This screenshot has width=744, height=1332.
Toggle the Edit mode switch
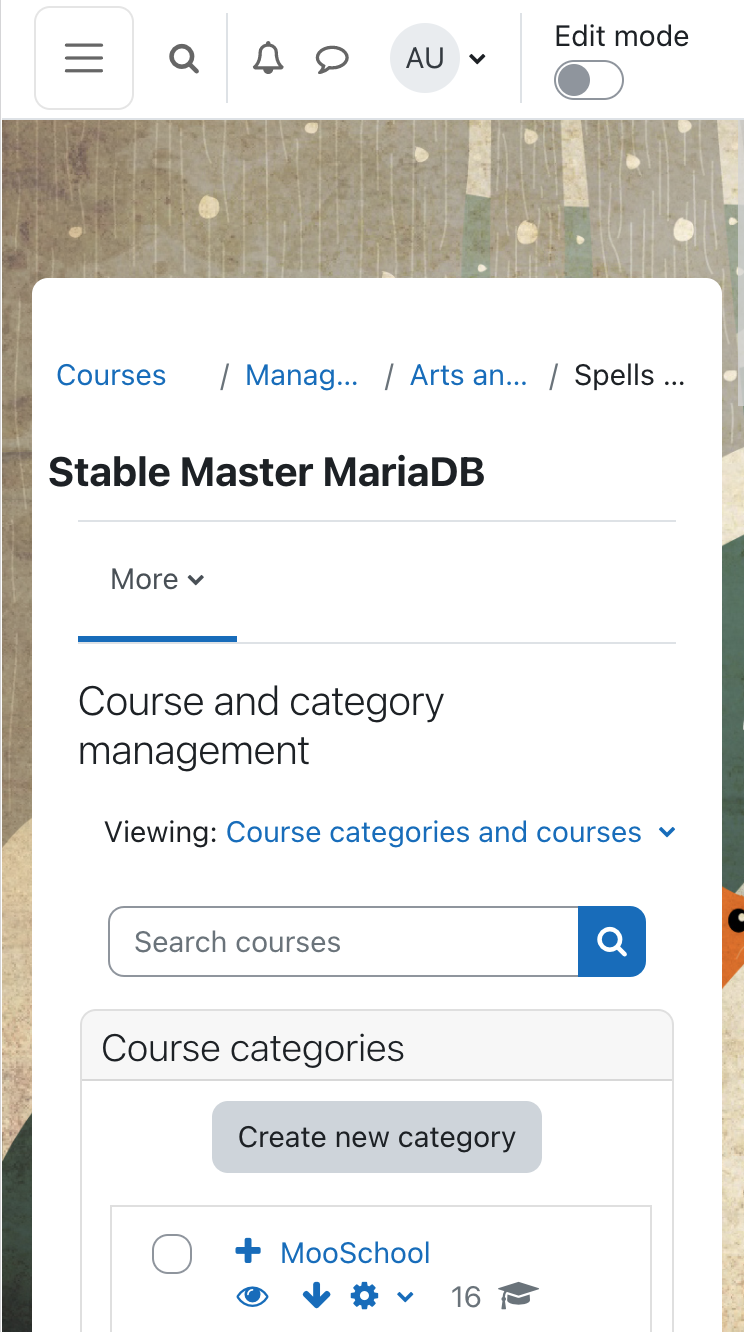pos(589,81)
